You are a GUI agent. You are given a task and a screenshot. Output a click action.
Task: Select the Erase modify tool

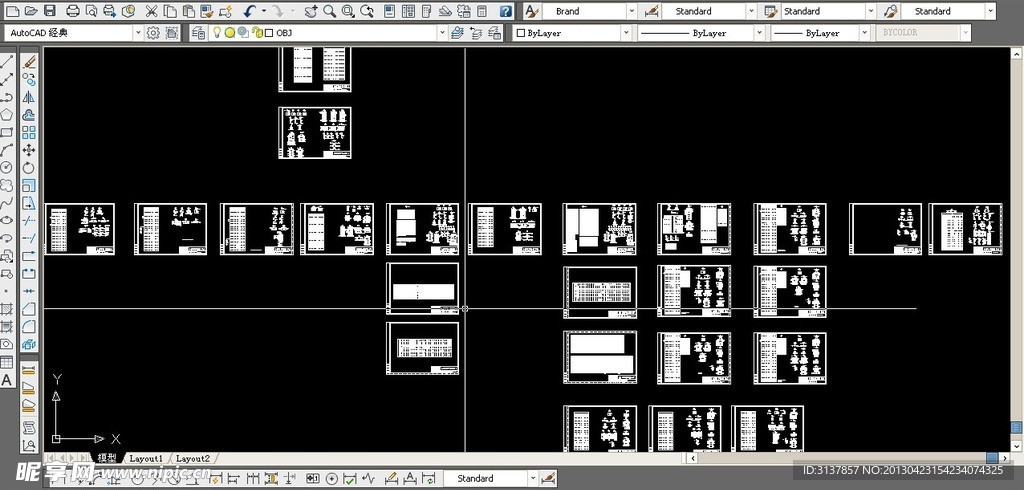[x=29, y=61]
